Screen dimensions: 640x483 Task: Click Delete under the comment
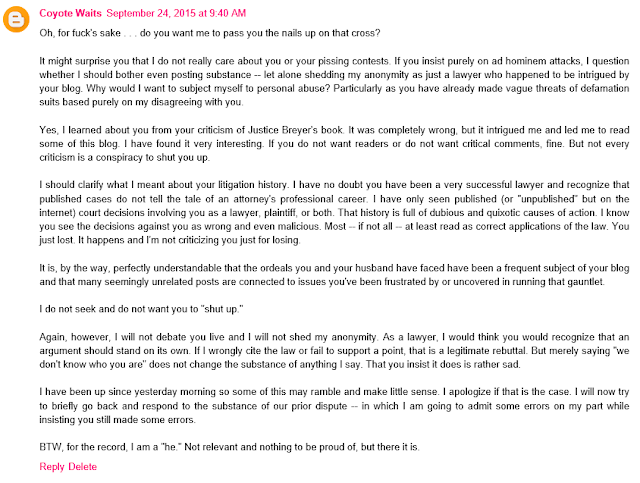tap(82, 466)
